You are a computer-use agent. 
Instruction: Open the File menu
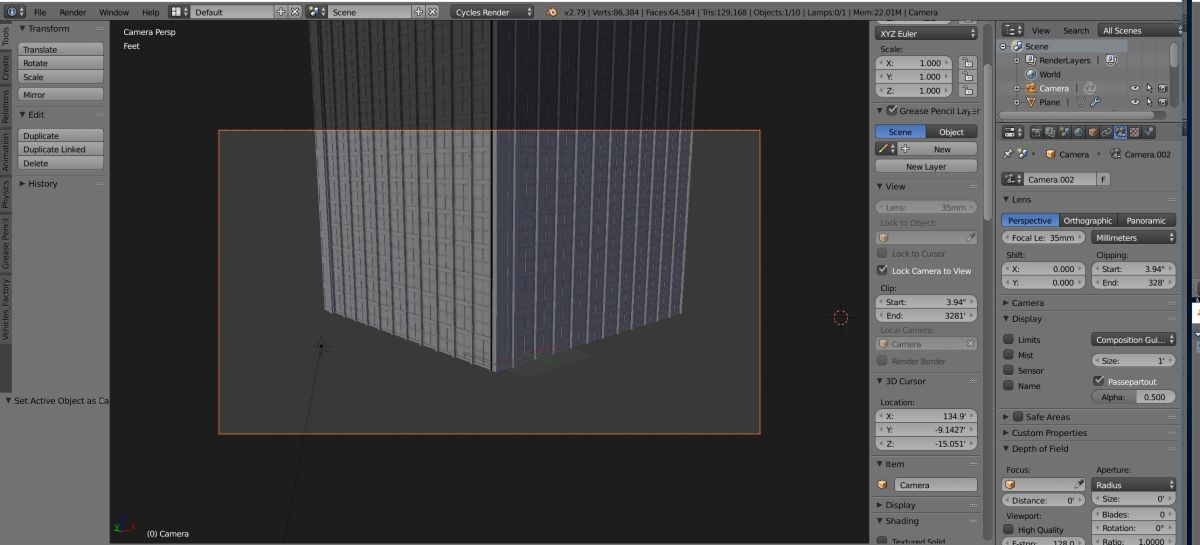[x=40, y=12]
